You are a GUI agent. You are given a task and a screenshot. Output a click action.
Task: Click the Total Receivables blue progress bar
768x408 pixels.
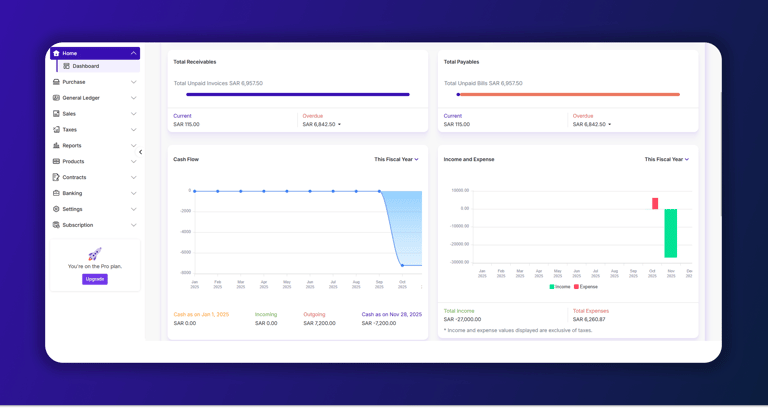pos(298,95)
